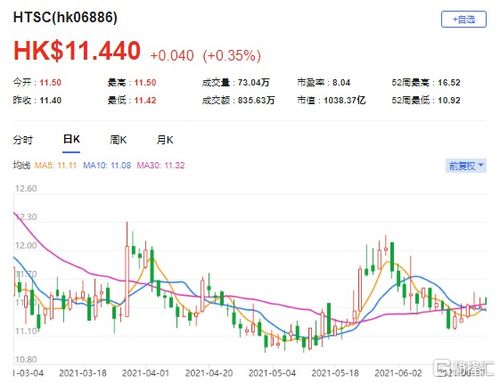Click the 最高 11.50 daily high

pyautogui.click(x=132, y=83)
